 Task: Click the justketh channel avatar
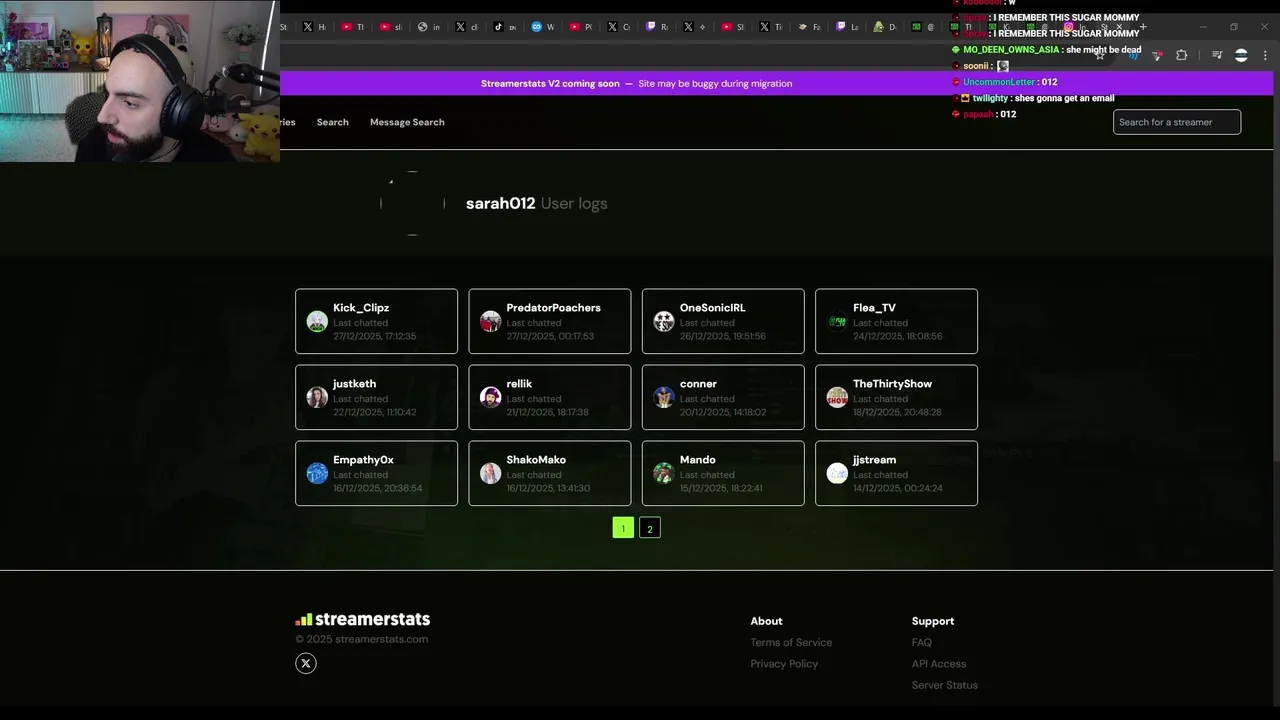(317, 397)
